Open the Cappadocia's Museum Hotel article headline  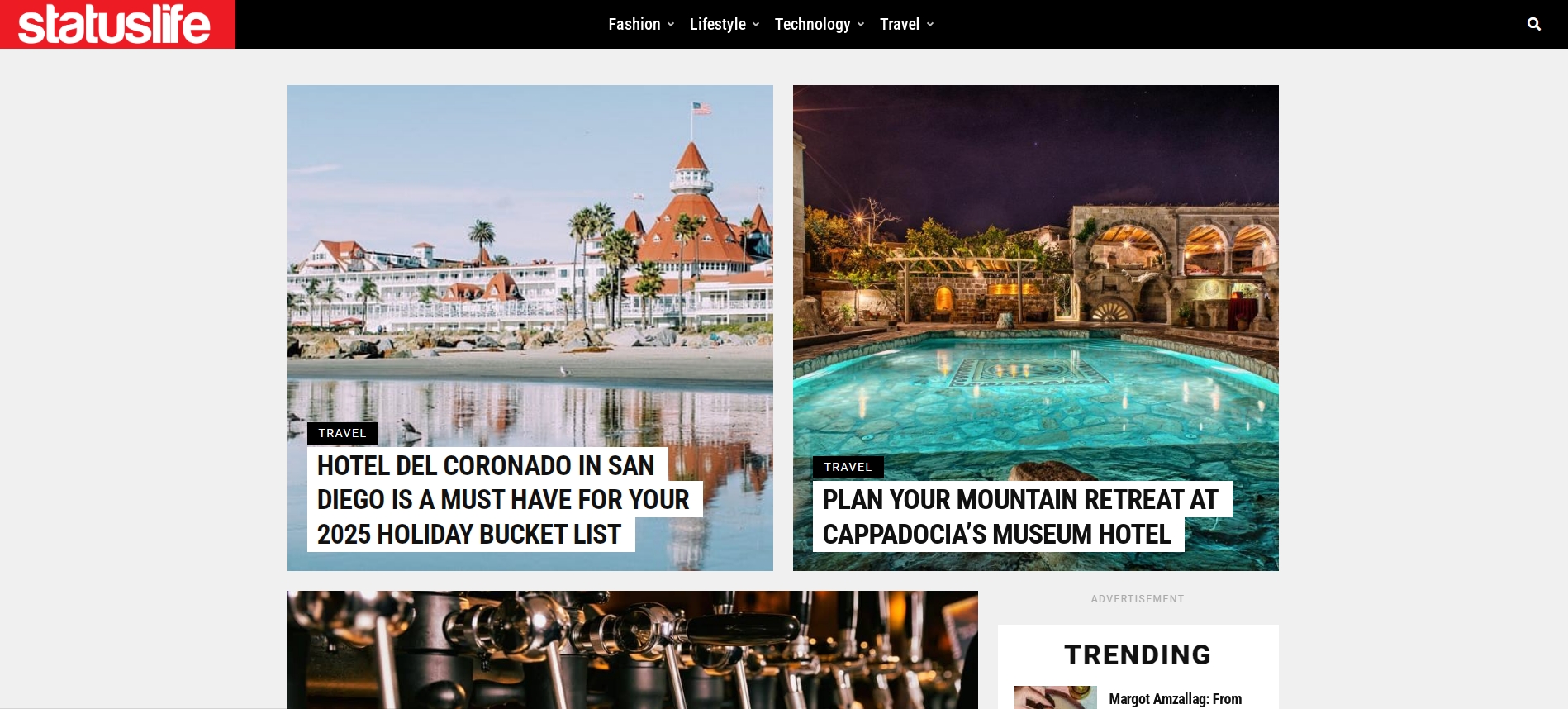click(1022, 516)
